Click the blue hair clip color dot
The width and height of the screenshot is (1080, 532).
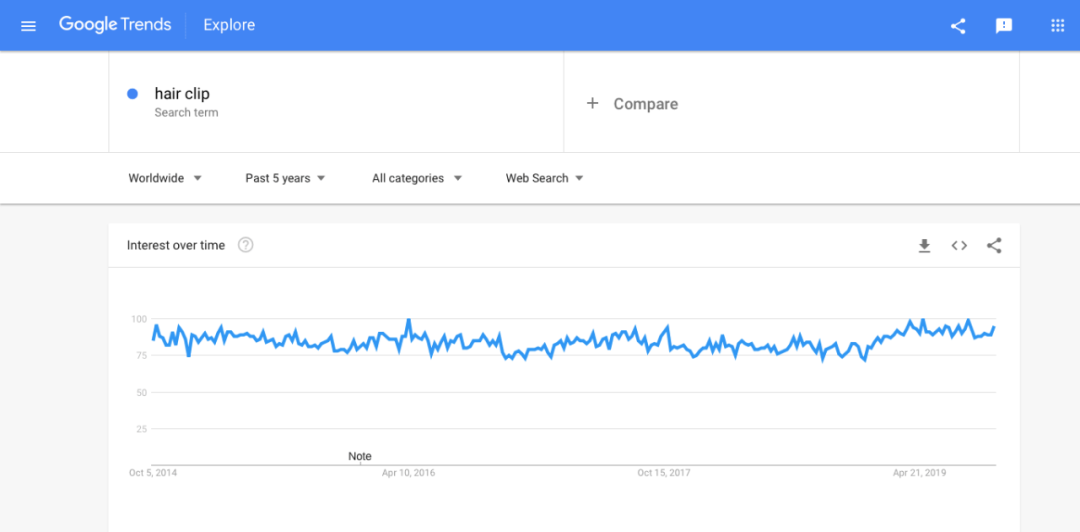point(132,94)
